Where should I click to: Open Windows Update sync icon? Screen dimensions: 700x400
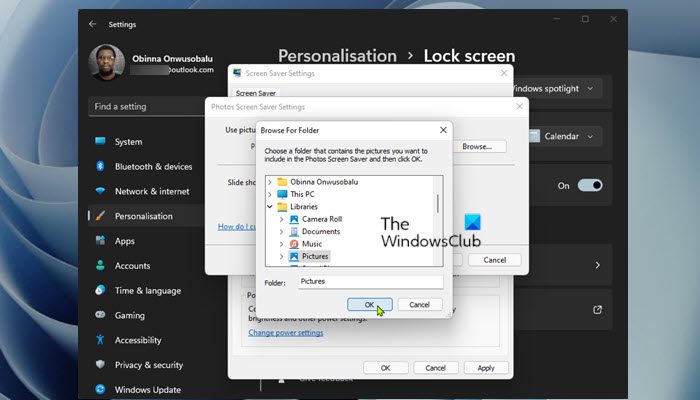coord(100,389)
